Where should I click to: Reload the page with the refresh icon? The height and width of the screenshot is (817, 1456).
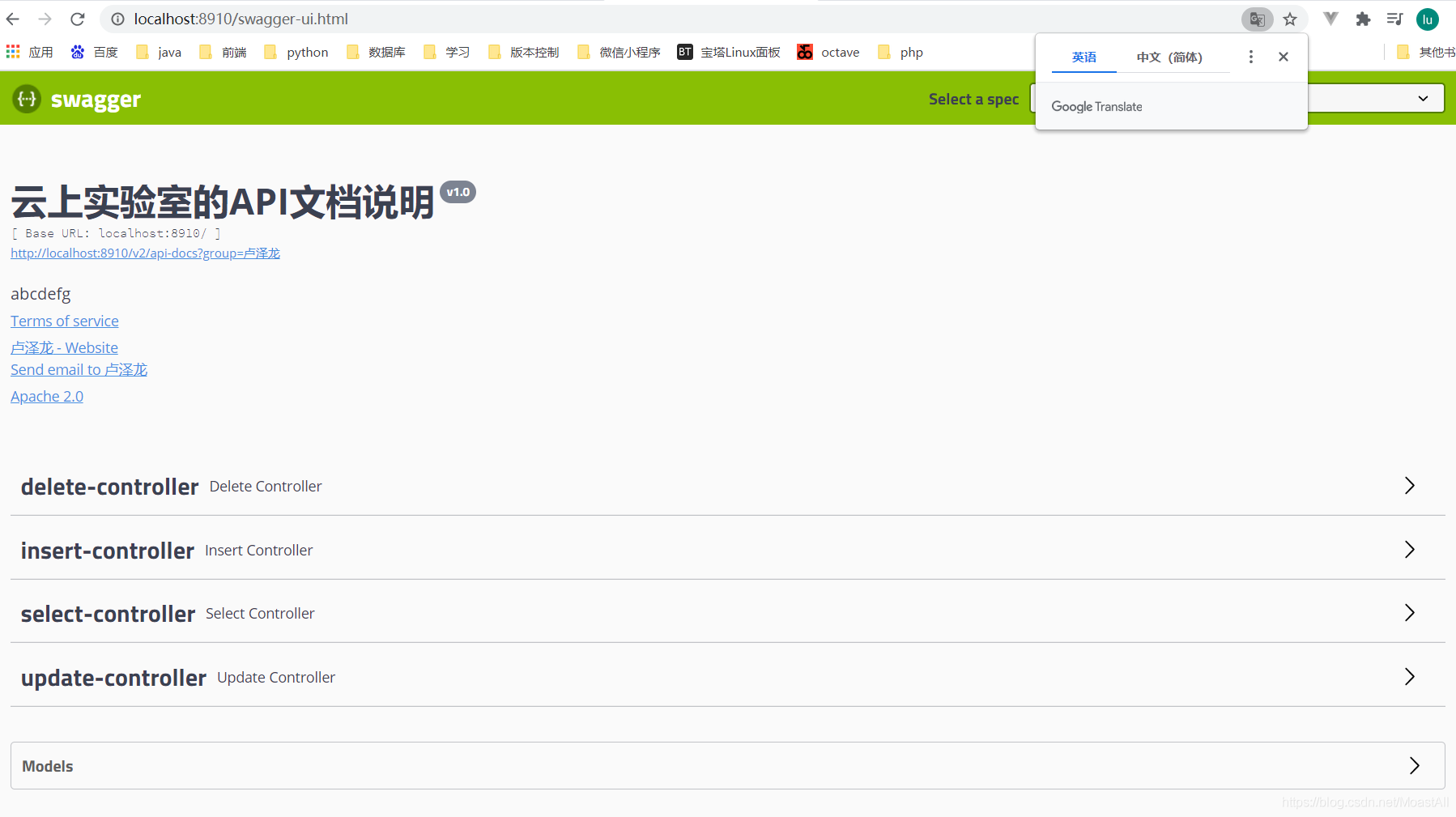point(78,19)
